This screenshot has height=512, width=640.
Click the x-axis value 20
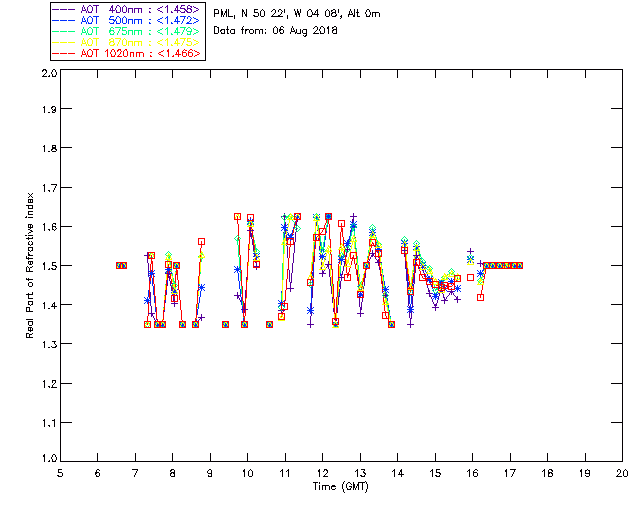(x=622, y=473)
